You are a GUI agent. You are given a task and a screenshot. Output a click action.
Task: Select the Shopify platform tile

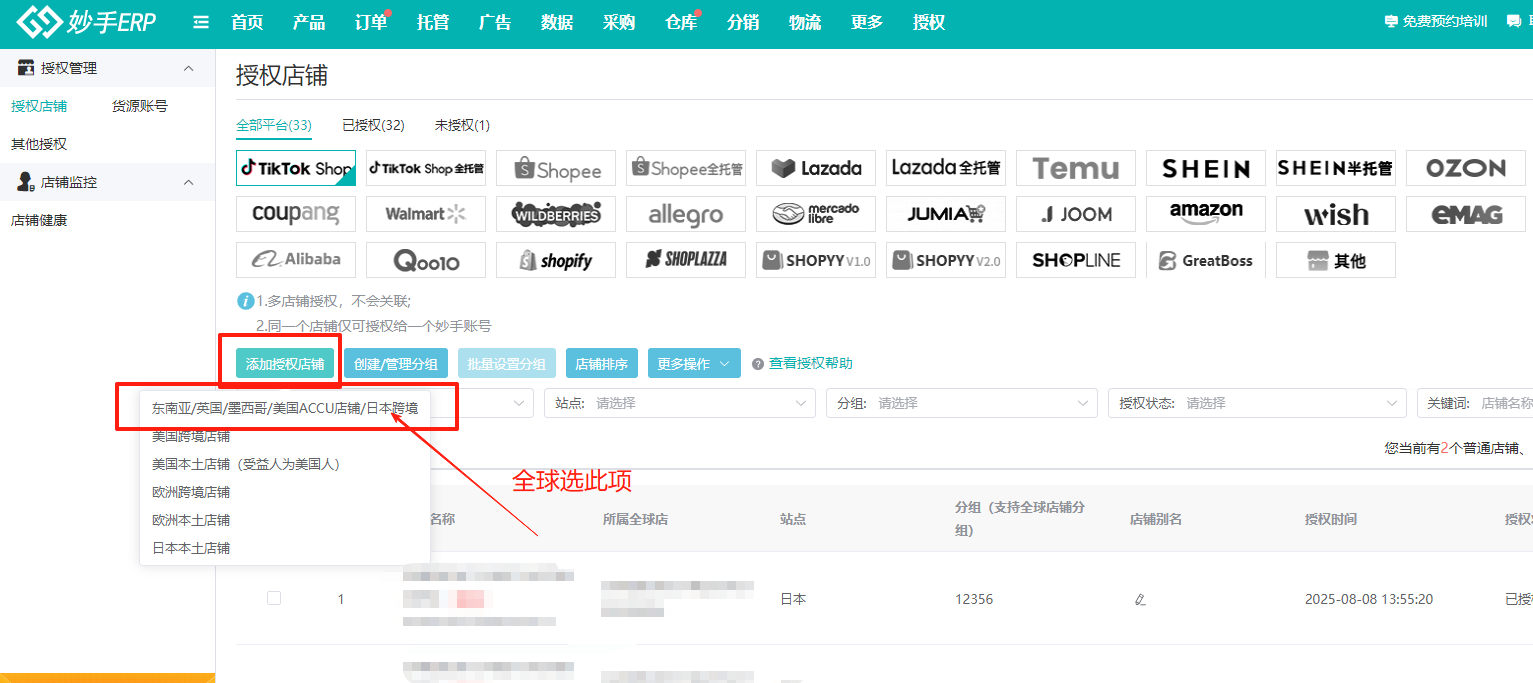point(556,260)
